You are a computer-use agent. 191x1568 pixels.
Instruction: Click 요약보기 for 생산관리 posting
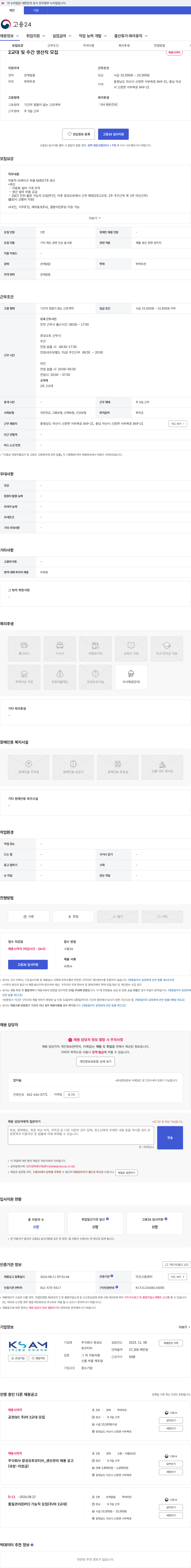(x=171, y=1464)
